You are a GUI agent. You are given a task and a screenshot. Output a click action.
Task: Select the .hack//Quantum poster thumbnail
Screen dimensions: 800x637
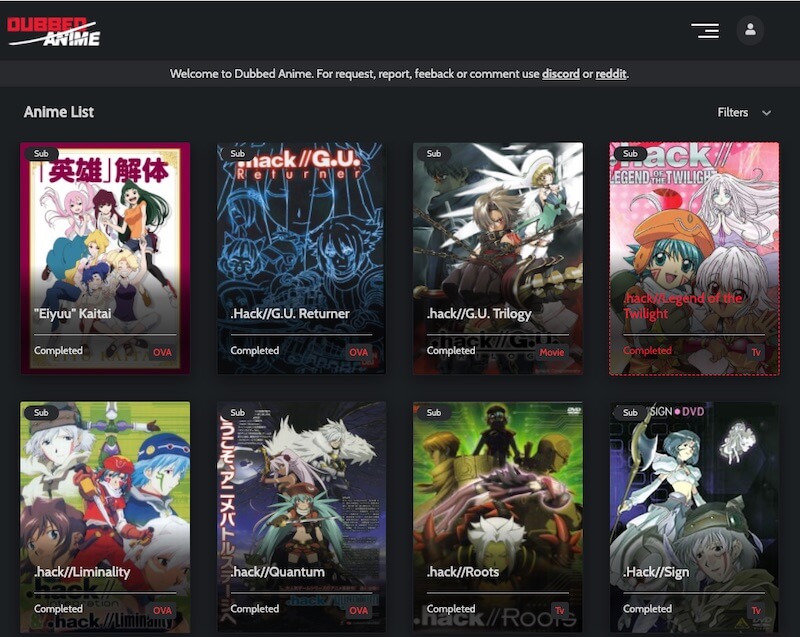pos(302,517)
